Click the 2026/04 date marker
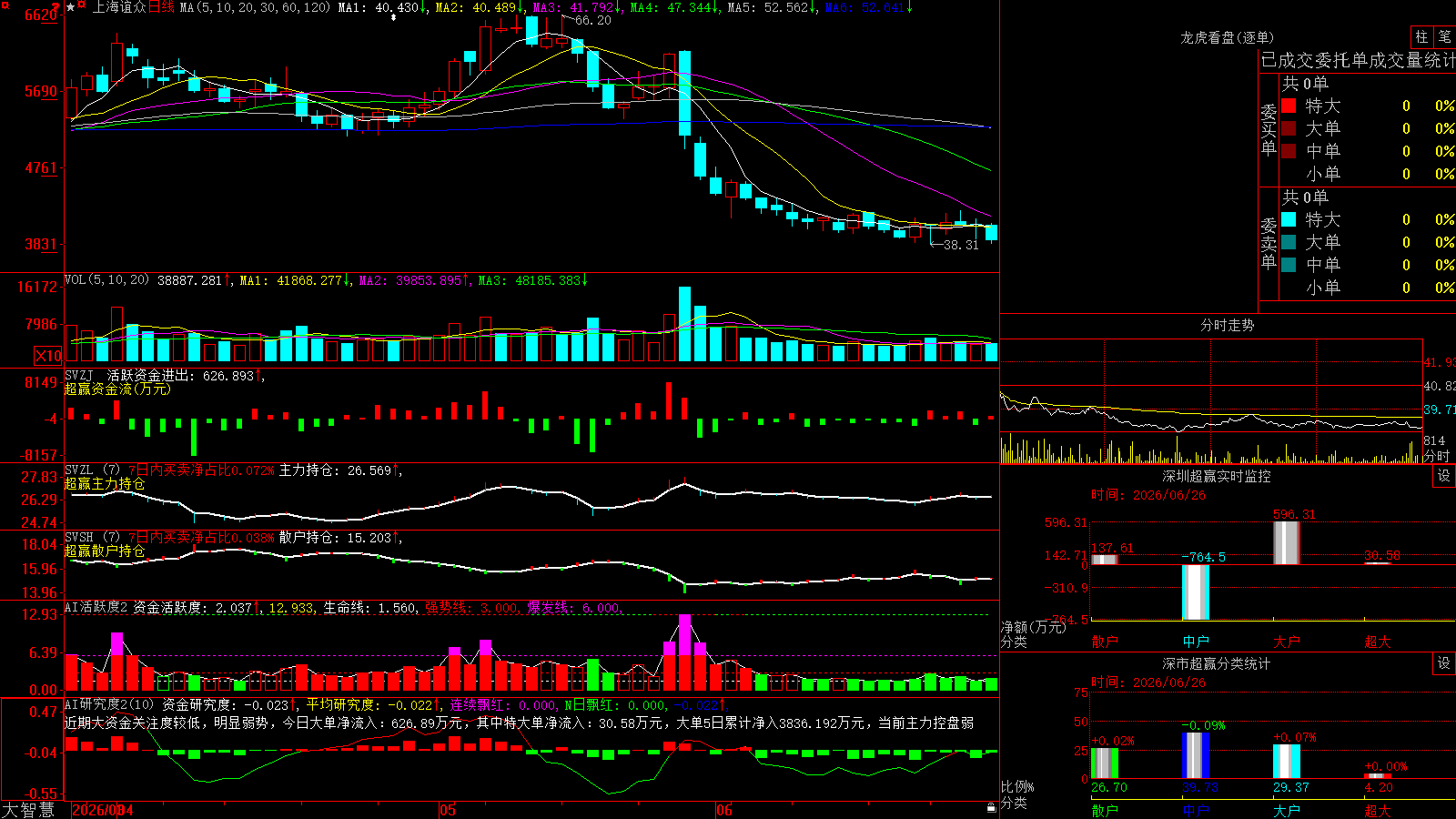The height and width of the screenshot is (819, 1456). point(102,810)
